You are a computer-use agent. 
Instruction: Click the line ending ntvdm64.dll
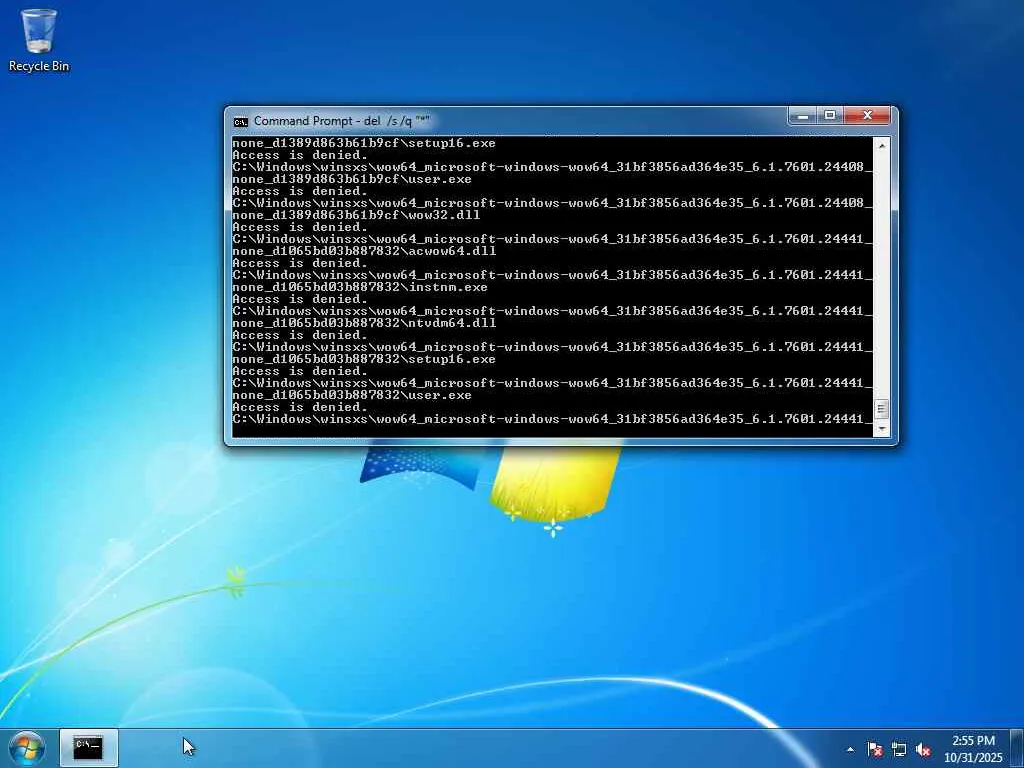(x=364, y=323)
